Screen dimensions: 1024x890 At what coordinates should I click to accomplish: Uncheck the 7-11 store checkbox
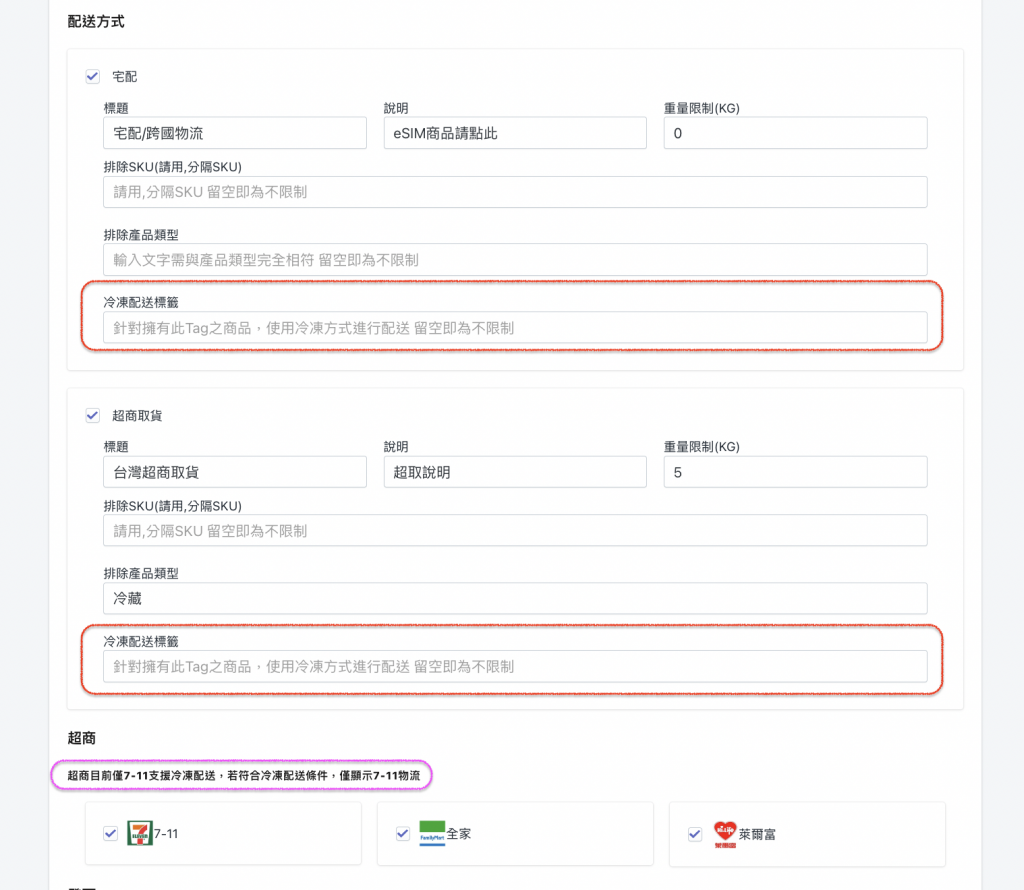pos(111,833)
